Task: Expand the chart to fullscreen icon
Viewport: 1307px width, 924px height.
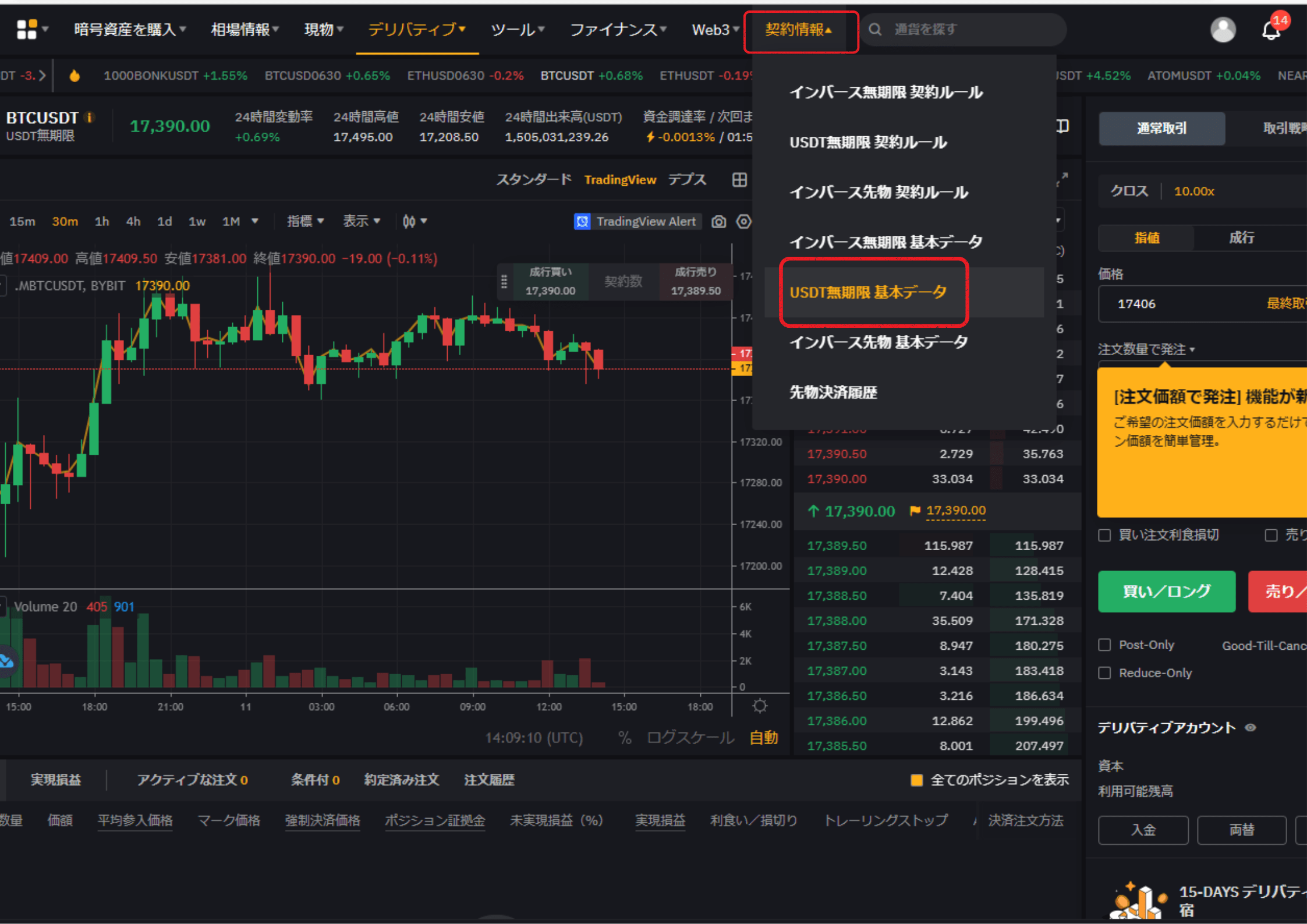Action: point(1063,178)
